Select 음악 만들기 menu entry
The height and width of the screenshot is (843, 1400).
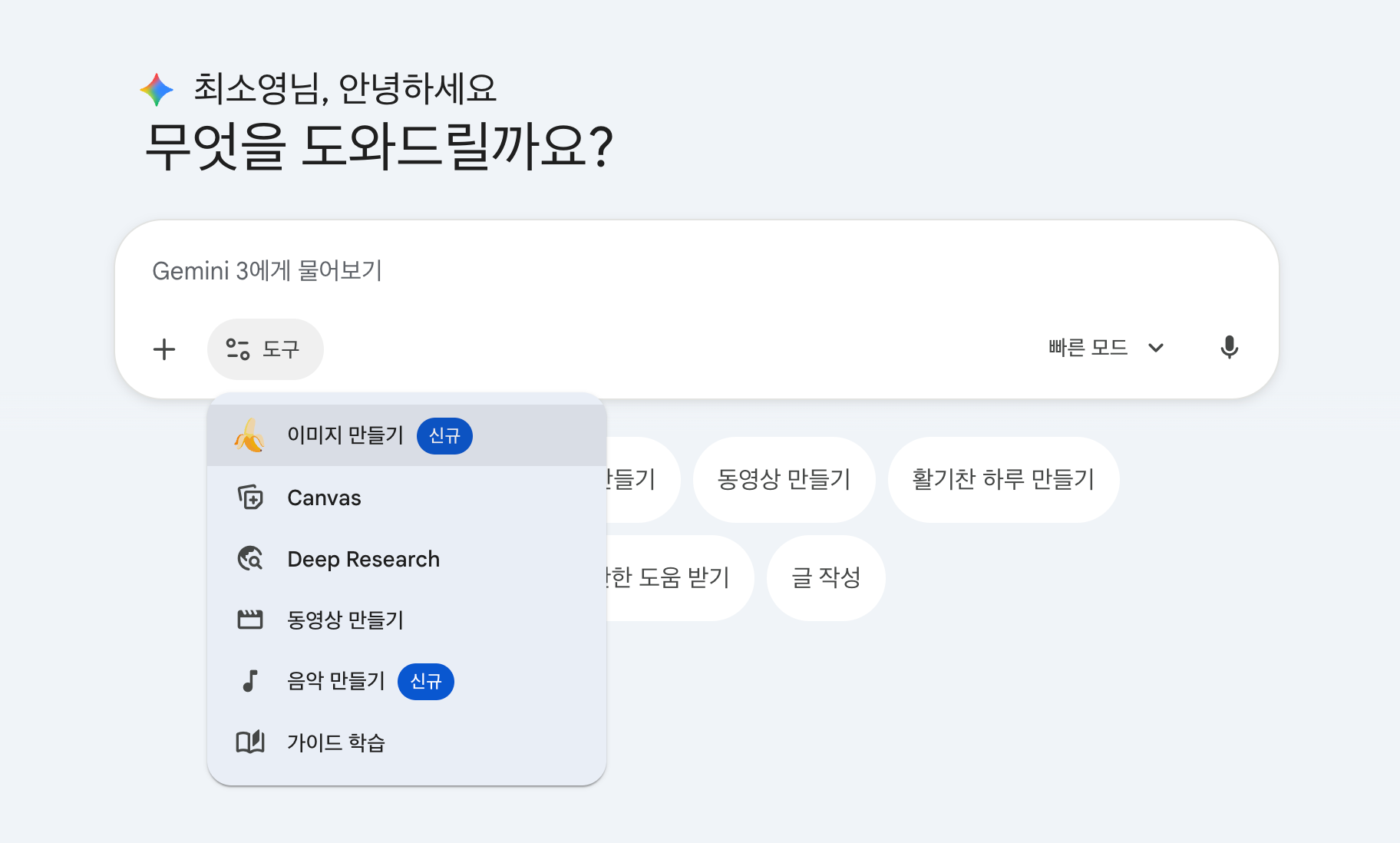click(336, 681)
